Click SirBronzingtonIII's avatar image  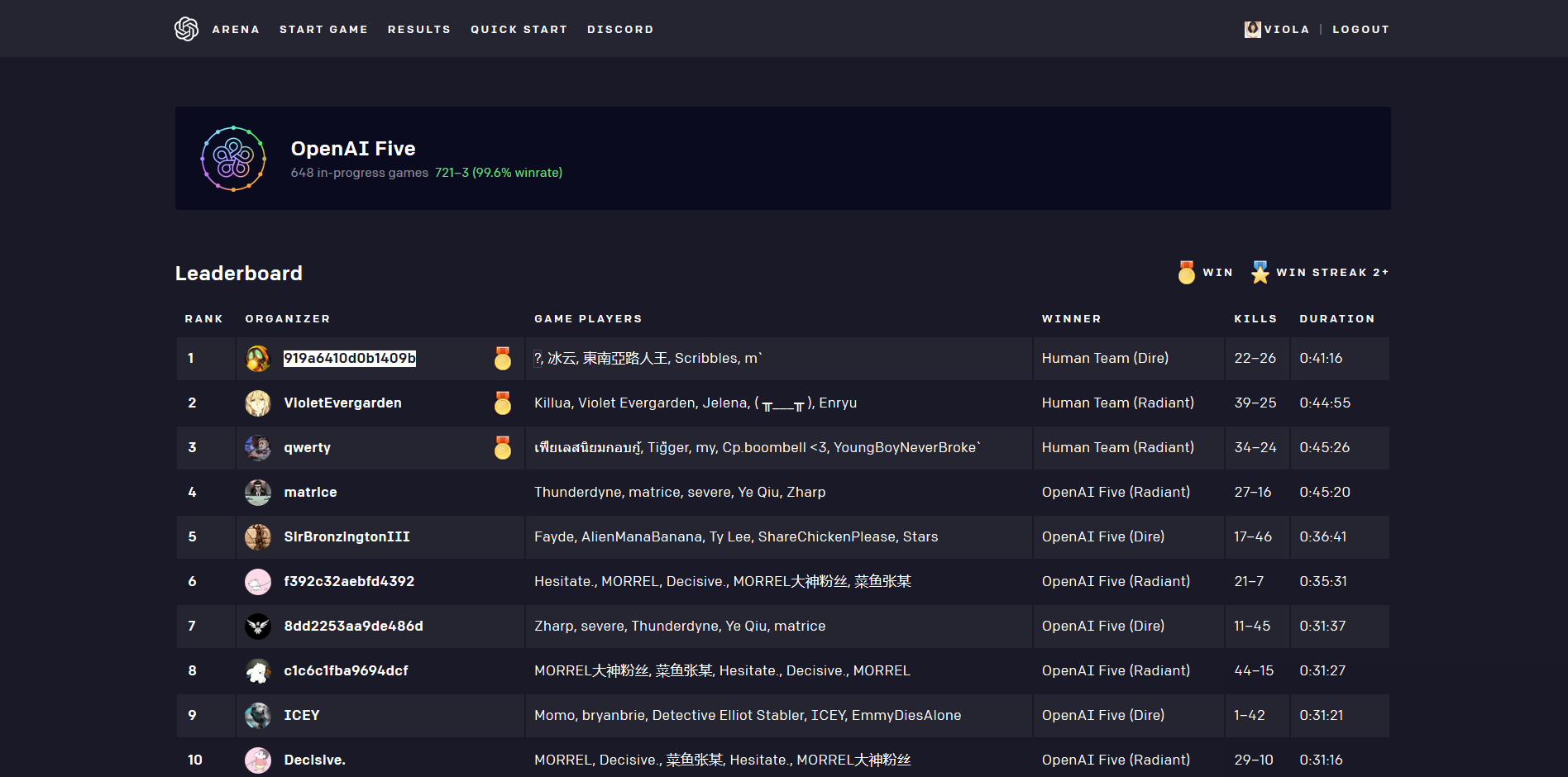pos(258,537)
